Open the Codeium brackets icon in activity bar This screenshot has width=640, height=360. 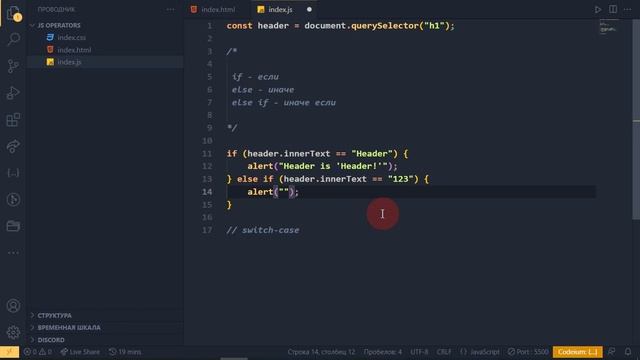click(x=13, y=173)
